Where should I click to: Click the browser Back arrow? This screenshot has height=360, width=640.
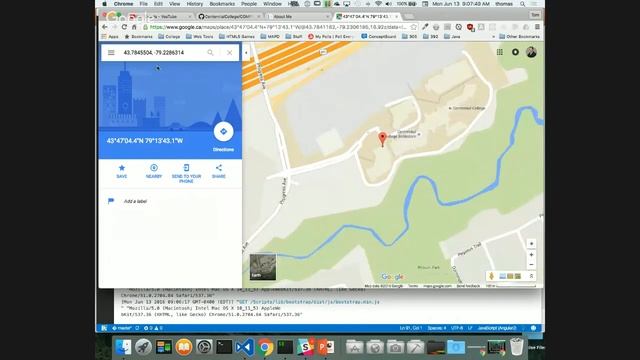click(105, 27)
